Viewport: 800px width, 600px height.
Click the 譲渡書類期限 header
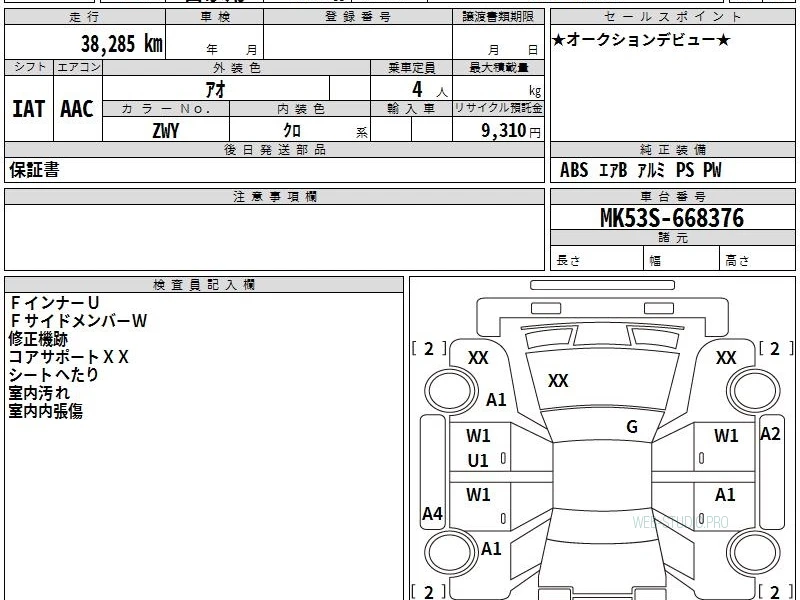coord(498,17)
